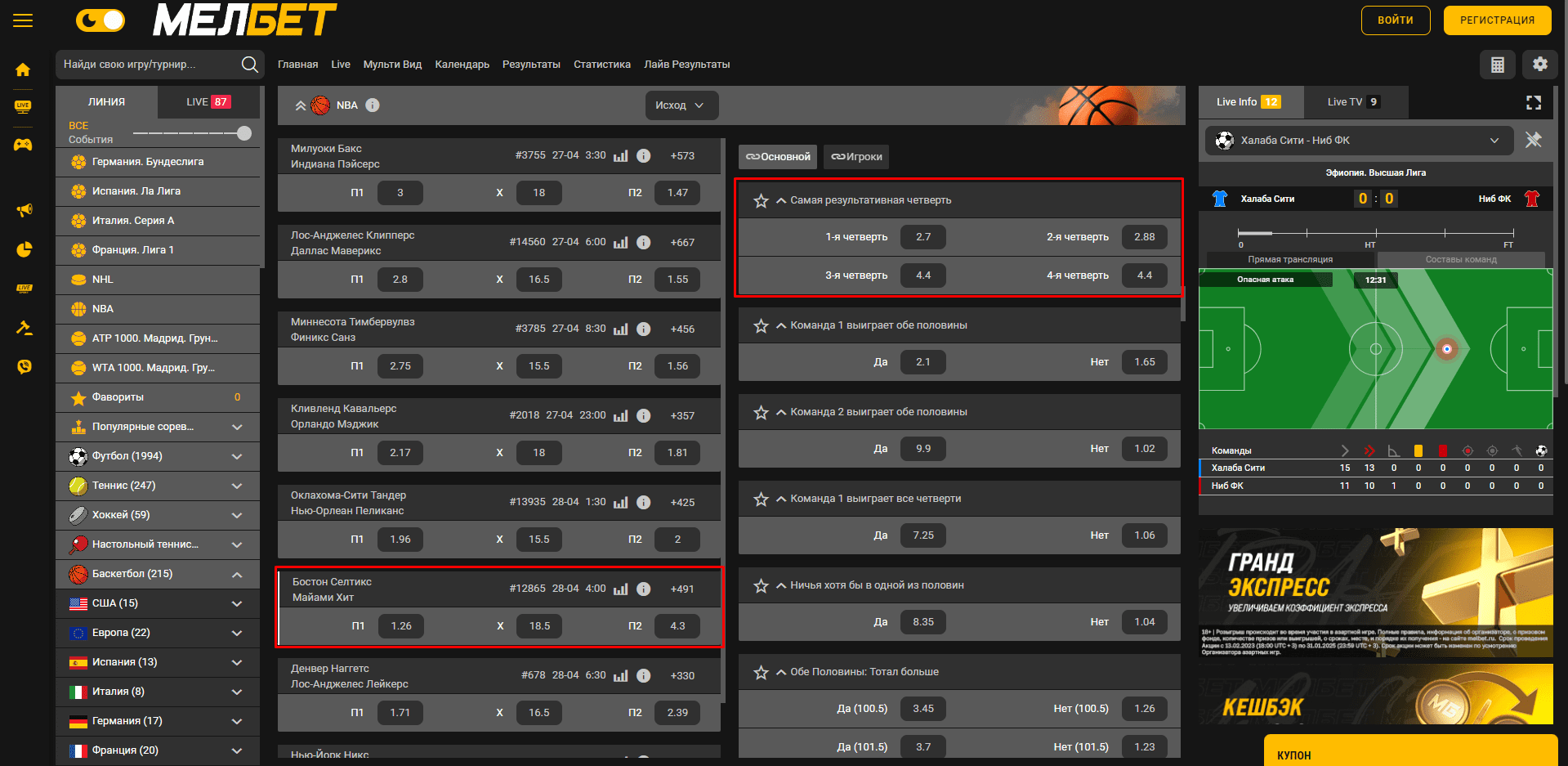Screen dimensions: 1568x766
Task: Expand the Футбол (1994) category
Action: pos(237,456)
